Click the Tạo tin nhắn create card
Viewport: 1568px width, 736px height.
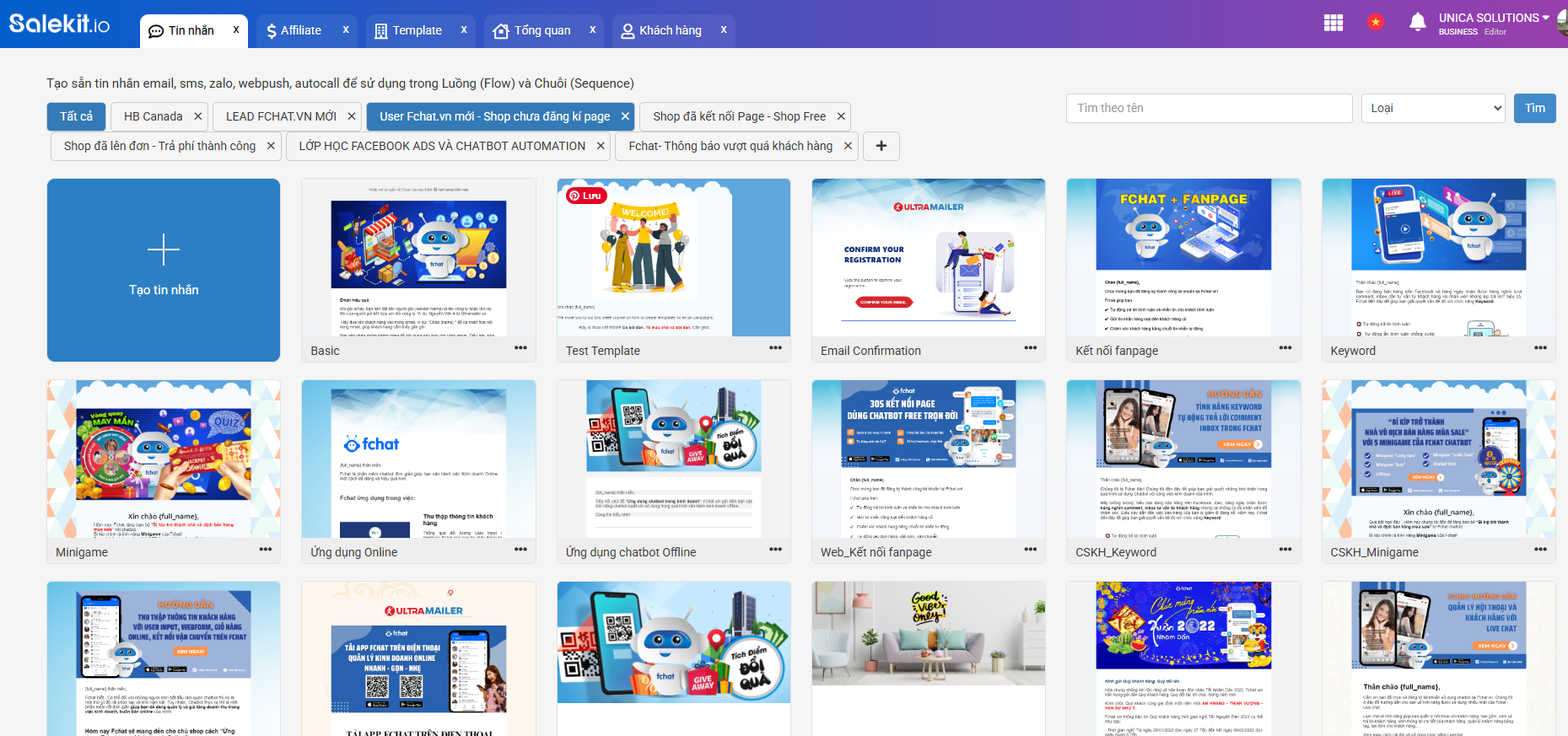point(164,270)
